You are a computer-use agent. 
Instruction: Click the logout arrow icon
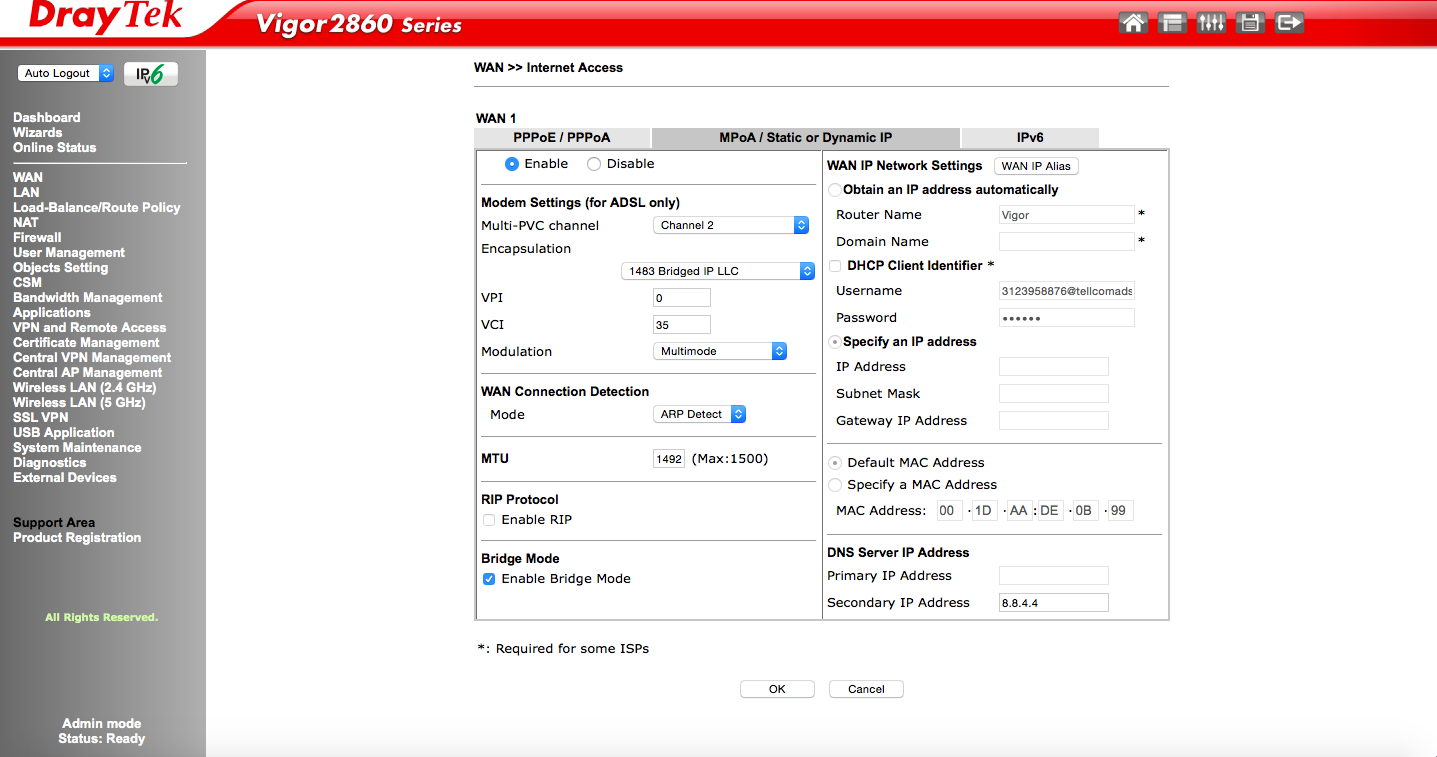(x=1290, y=23)
